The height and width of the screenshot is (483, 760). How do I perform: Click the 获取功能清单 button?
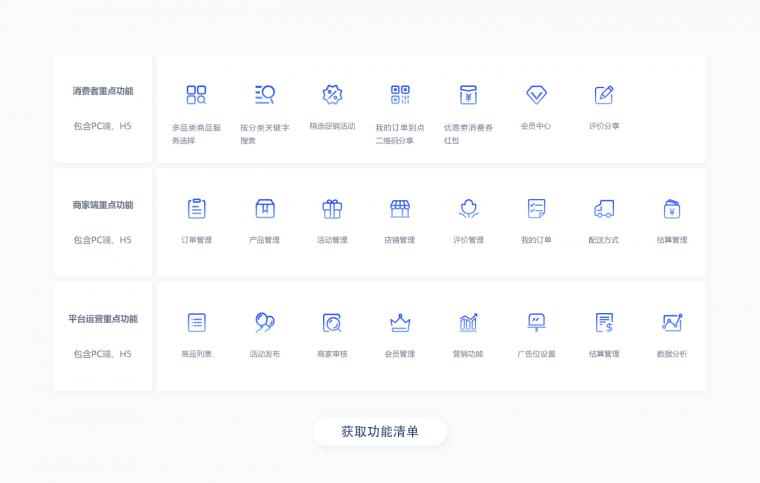click(x=379, y=432)
